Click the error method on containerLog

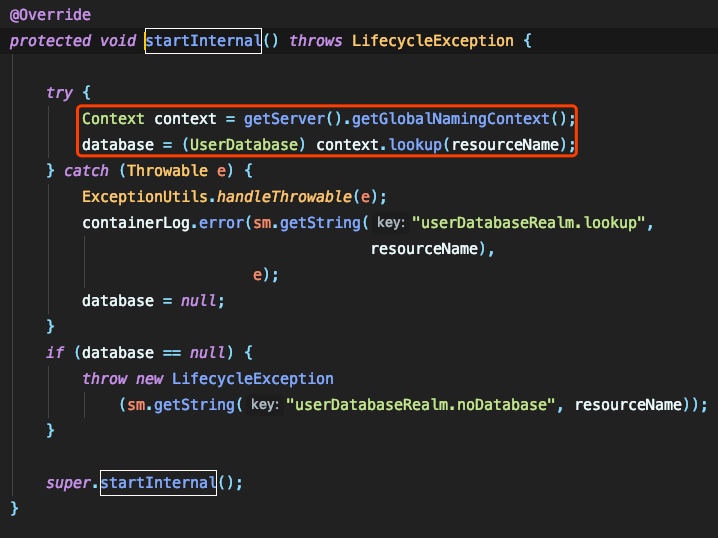tap(221, 223)
